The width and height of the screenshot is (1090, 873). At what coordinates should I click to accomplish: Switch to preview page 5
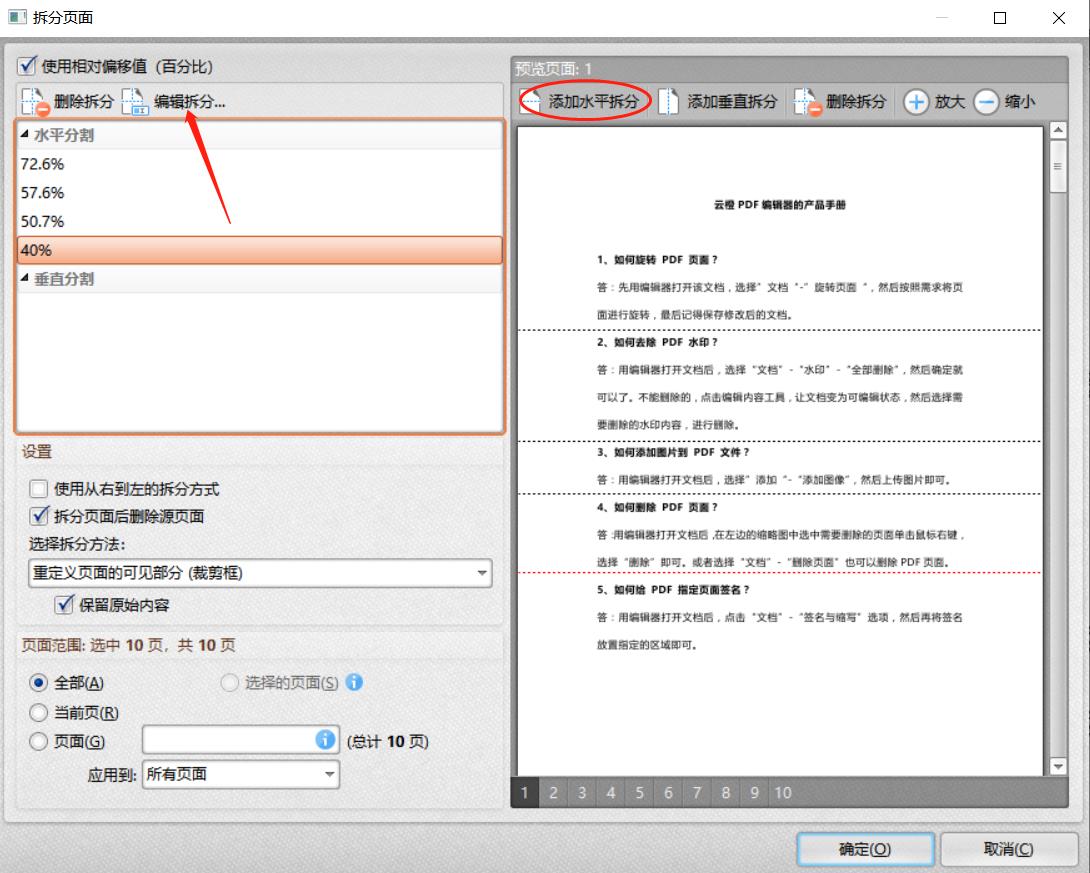click(x=640, y=792)
